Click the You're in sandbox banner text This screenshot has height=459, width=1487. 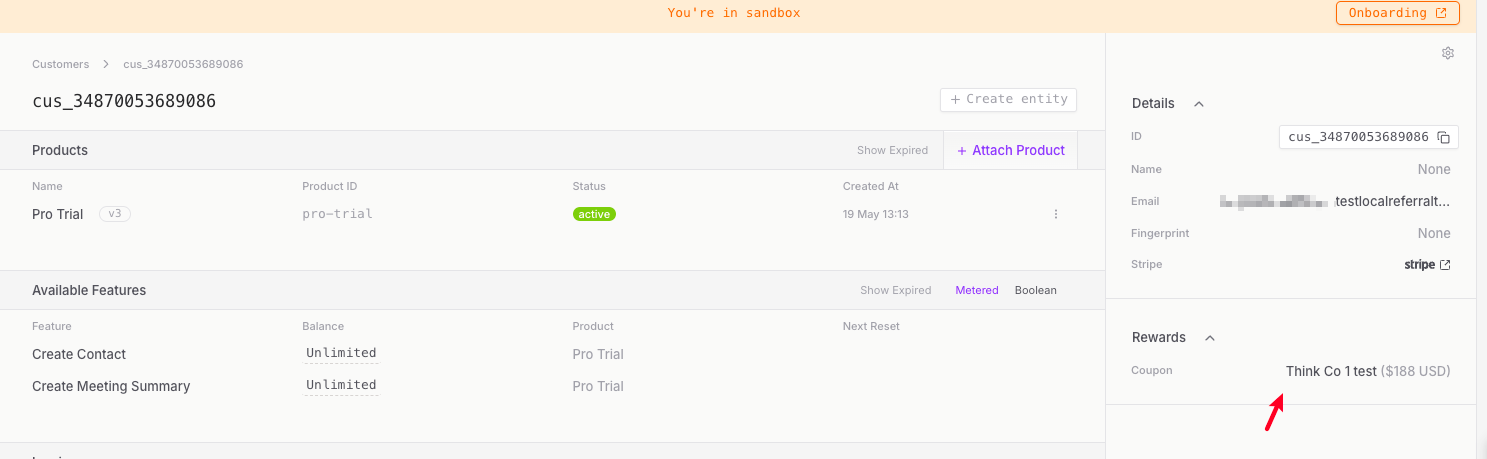click(734, 13)
